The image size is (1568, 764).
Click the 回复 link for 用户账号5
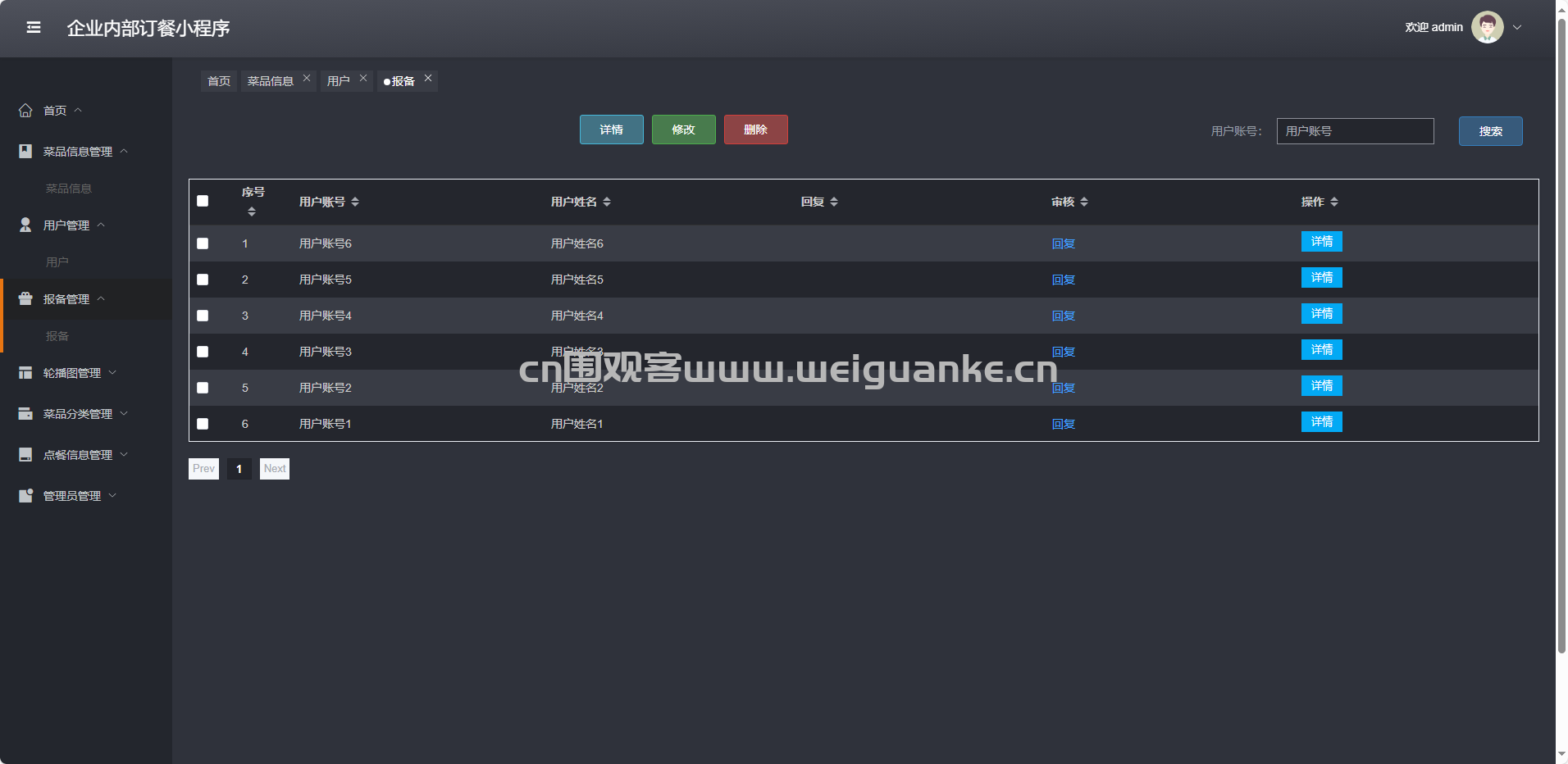click(1063, 280)
